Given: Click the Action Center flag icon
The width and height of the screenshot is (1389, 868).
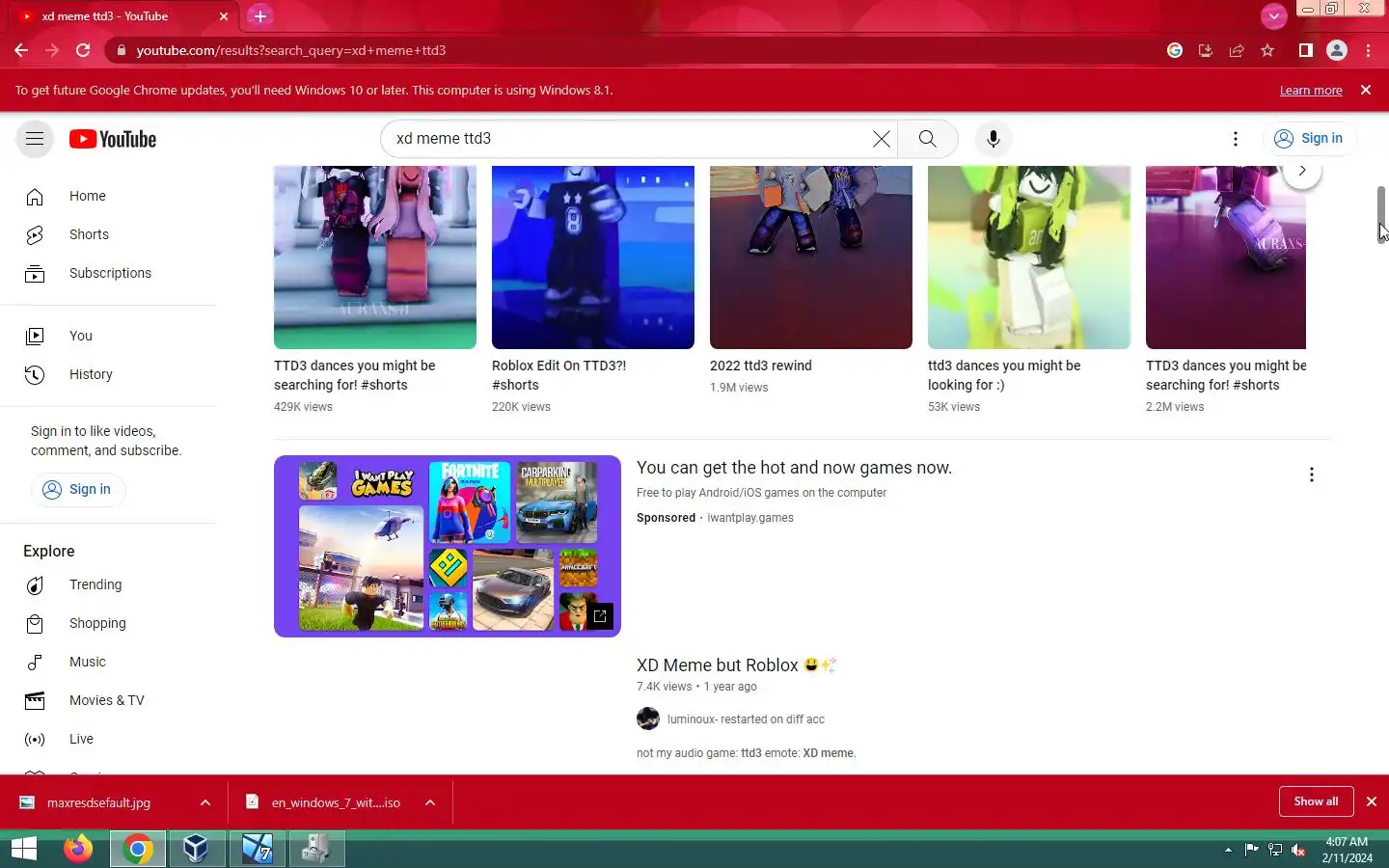Looking at the screenshot, I should point(1251,850).
